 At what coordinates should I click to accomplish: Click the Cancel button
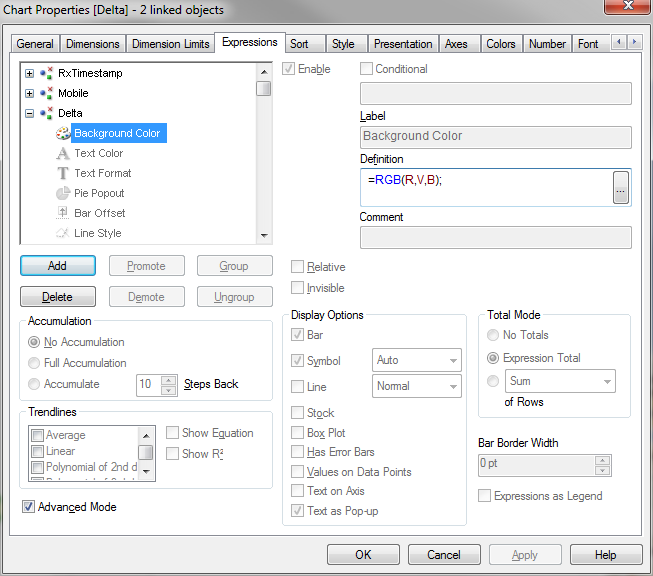(444, 554)
